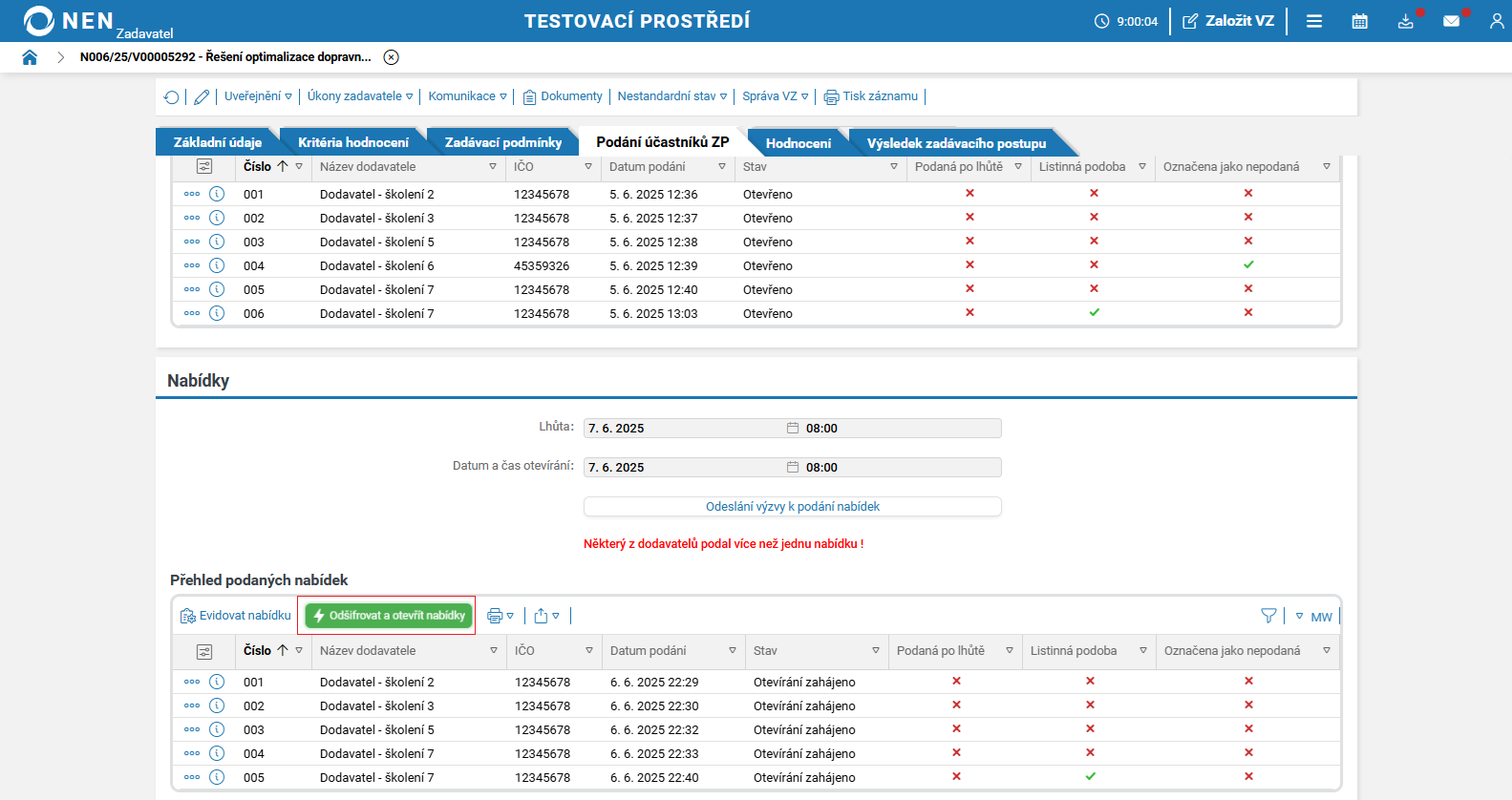Click Odeslání výzvy k podání nabídek
Screen dimensions: 1512x800
click(792, 507)
